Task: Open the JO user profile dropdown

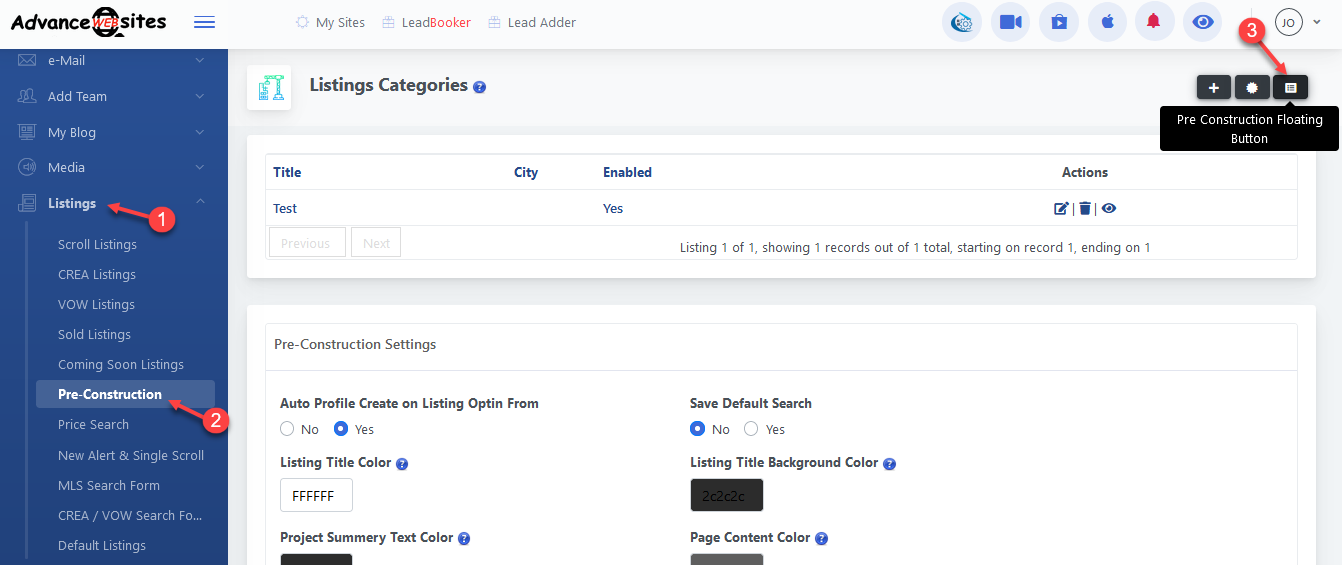Action: [1298, 22]
